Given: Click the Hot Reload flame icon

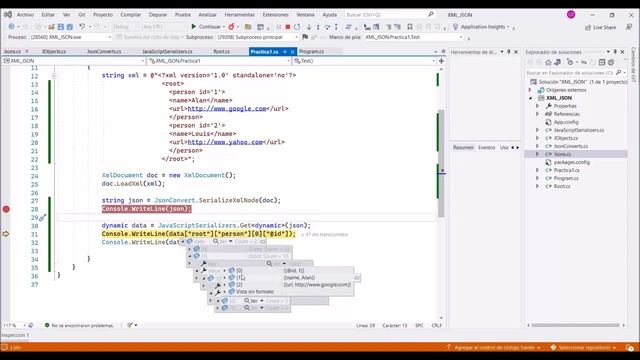Looking at the screenshot, I should click(231, 27).
